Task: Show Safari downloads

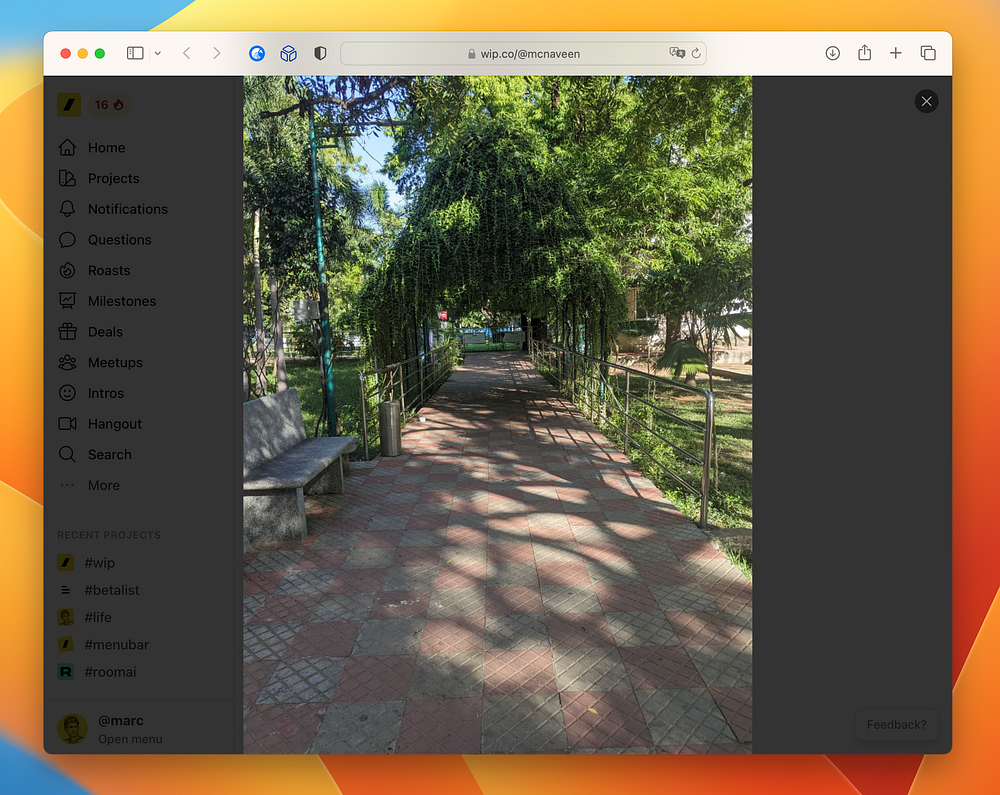Action: 832,53
